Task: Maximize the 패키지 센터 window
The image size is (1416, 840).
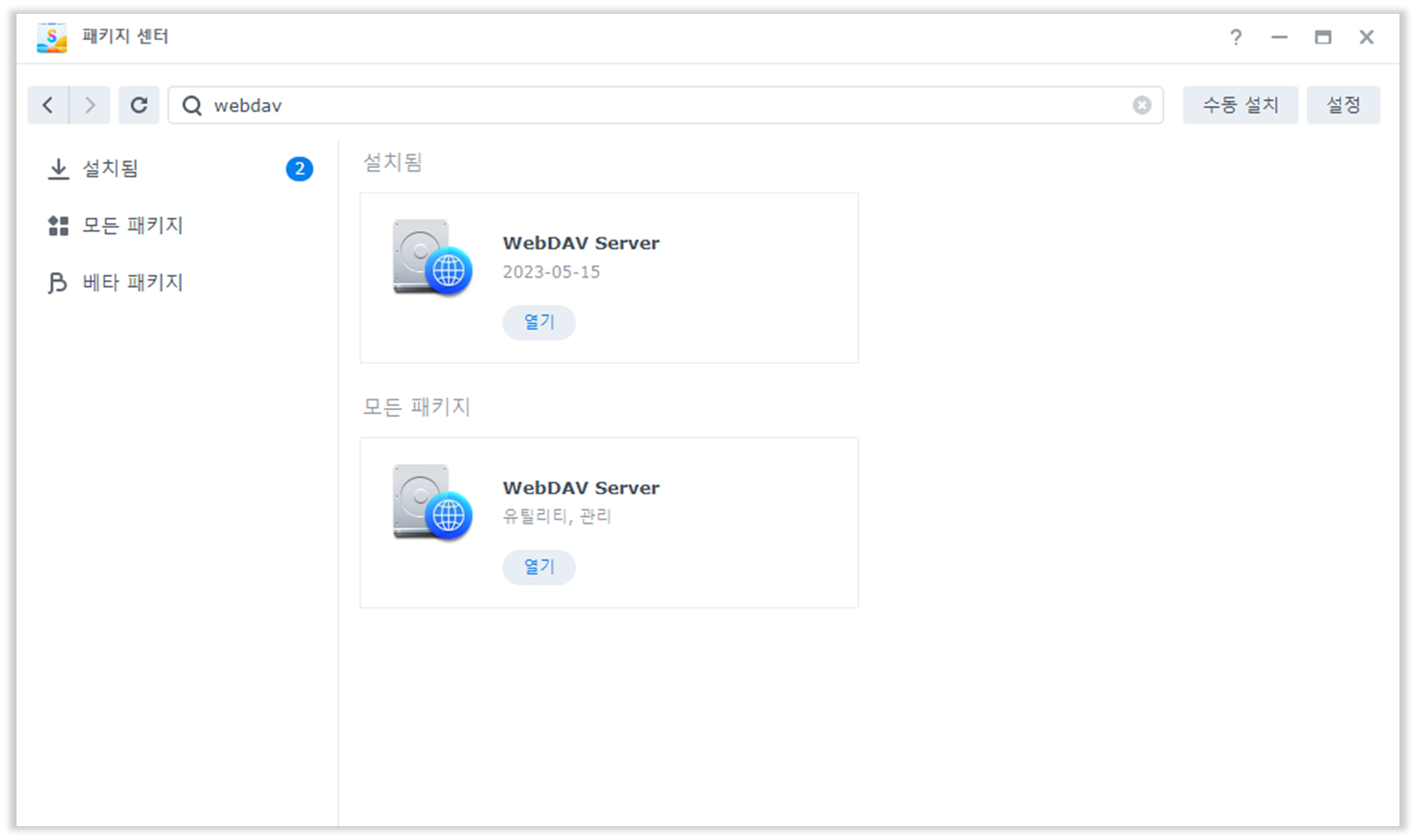Action: pyautogui.click(x=1323, y=37)
